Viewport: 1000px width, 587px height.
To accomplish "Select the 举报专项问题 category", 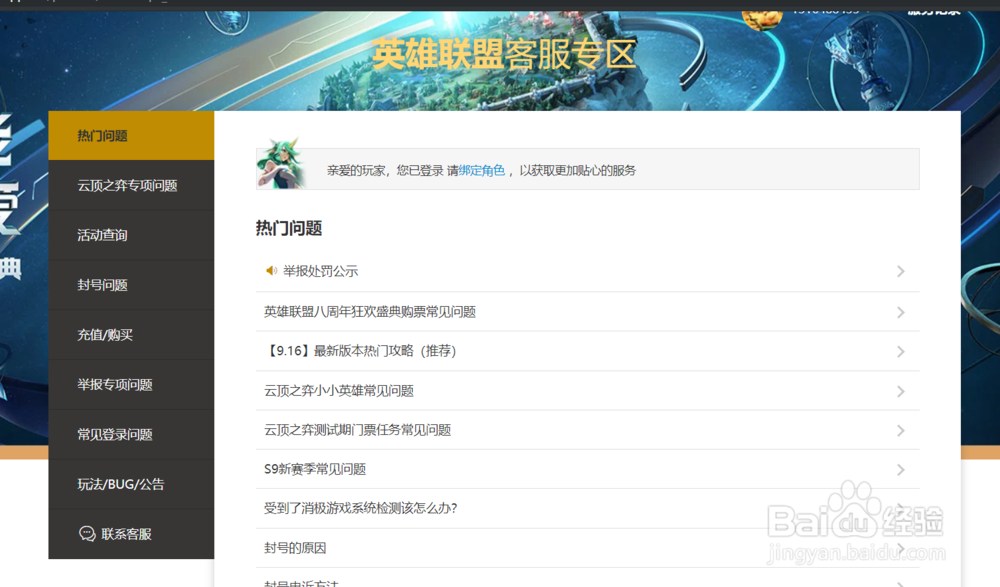I will click(131, 385).
